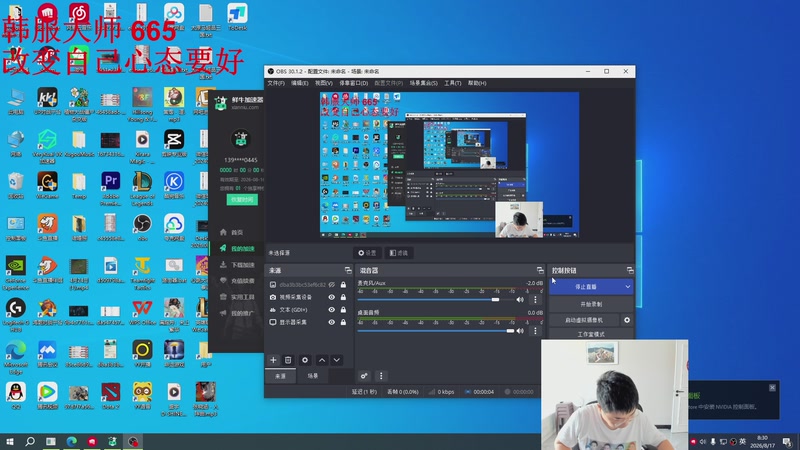Adjust the 麦克风/Aux volume slider

(x=495, y=300)
